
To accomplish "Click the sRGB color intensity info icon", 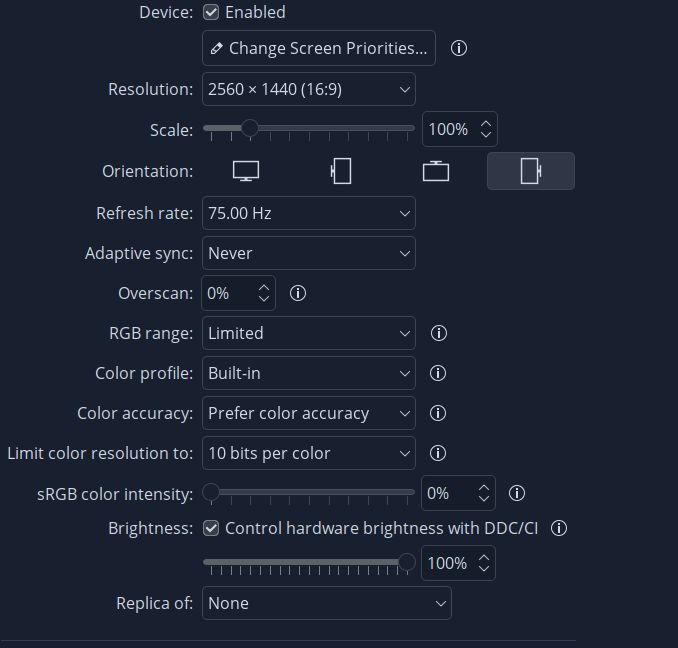I will point(517,493).
